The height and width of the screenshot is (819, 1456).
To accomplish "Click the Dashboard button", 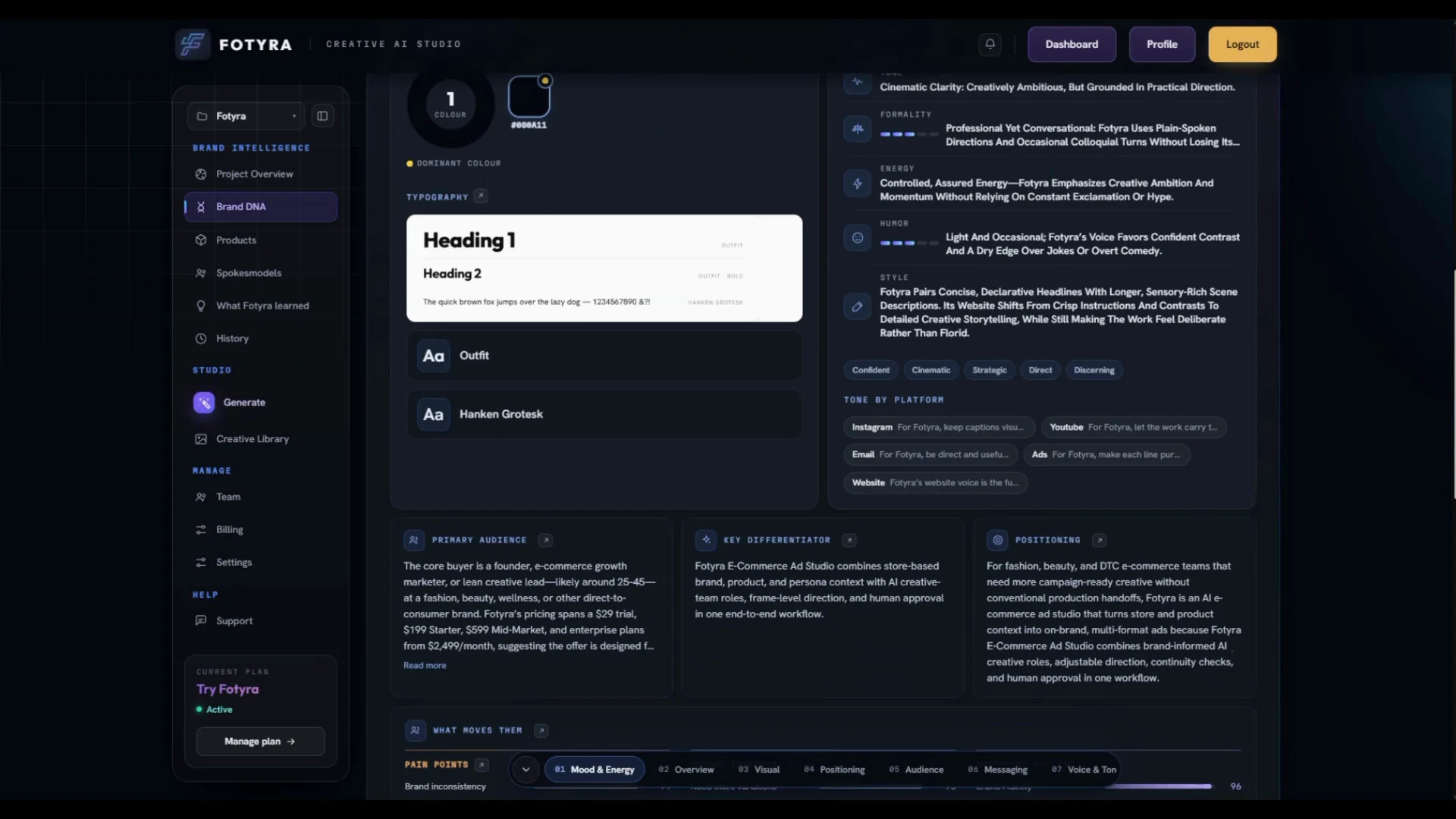I will pos(1072,44).
